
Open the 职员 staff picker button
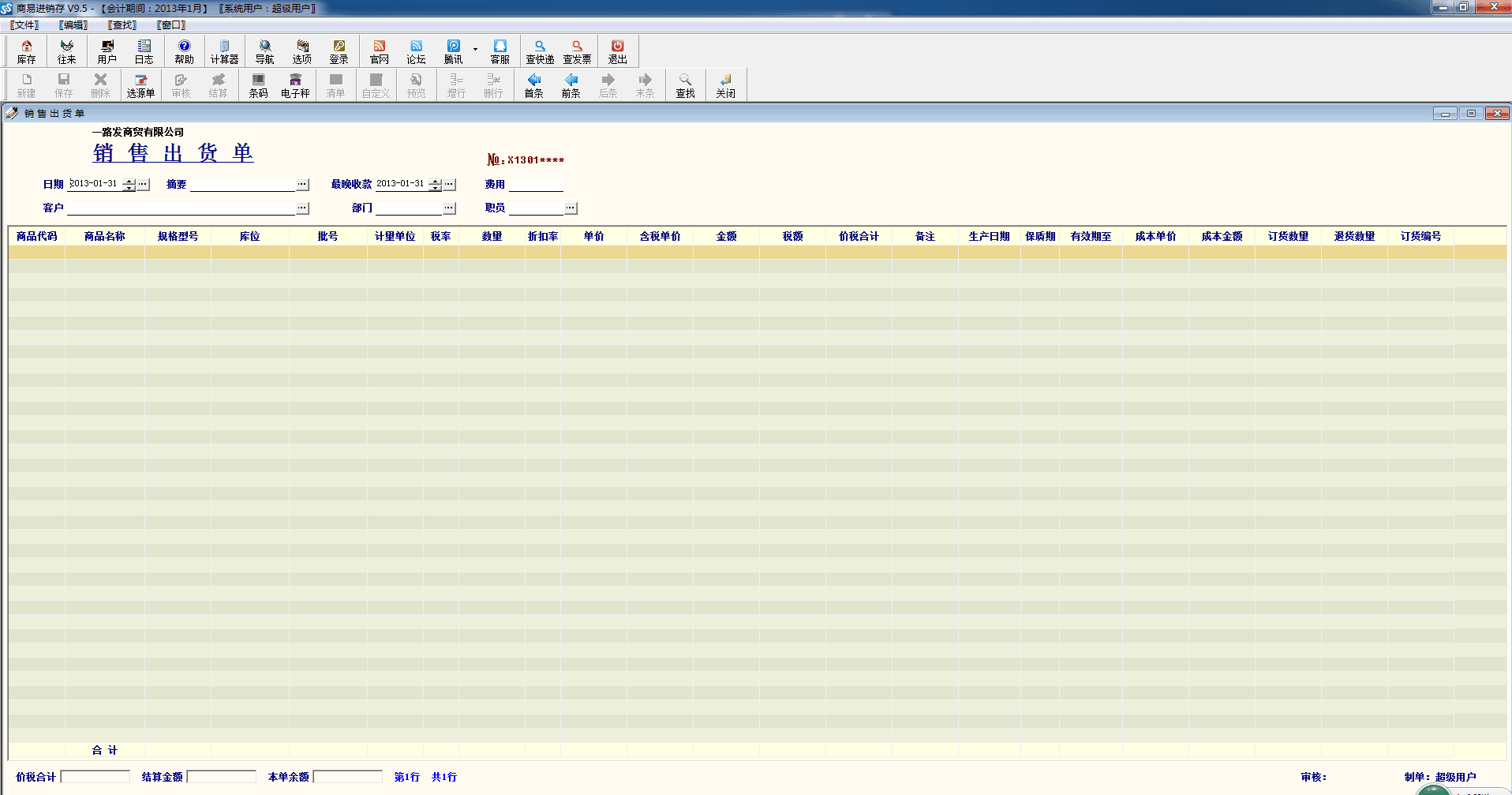tap(571, 208)
